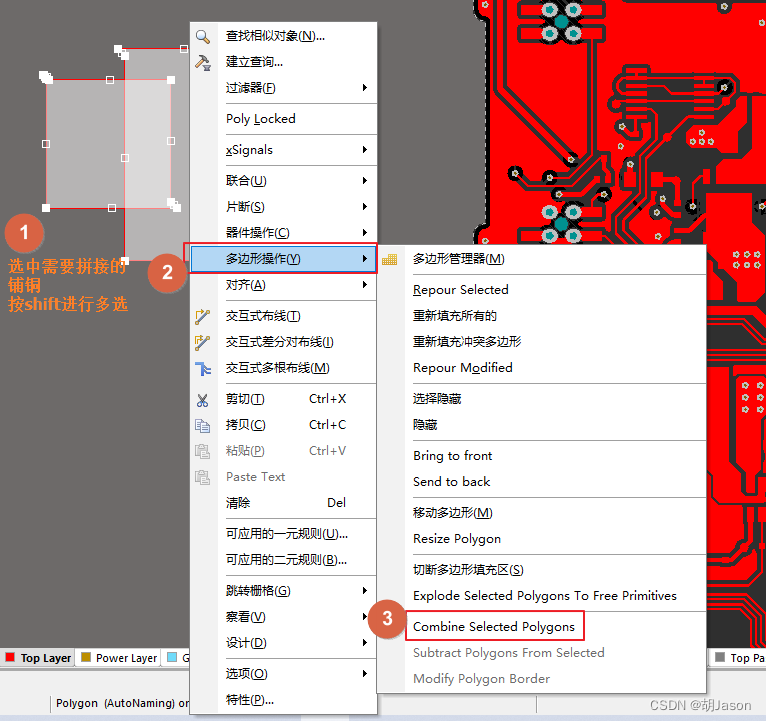Click the Polygon (AutoNaming) status text
This screenshot has height=721, width=766.
[122, 703]
